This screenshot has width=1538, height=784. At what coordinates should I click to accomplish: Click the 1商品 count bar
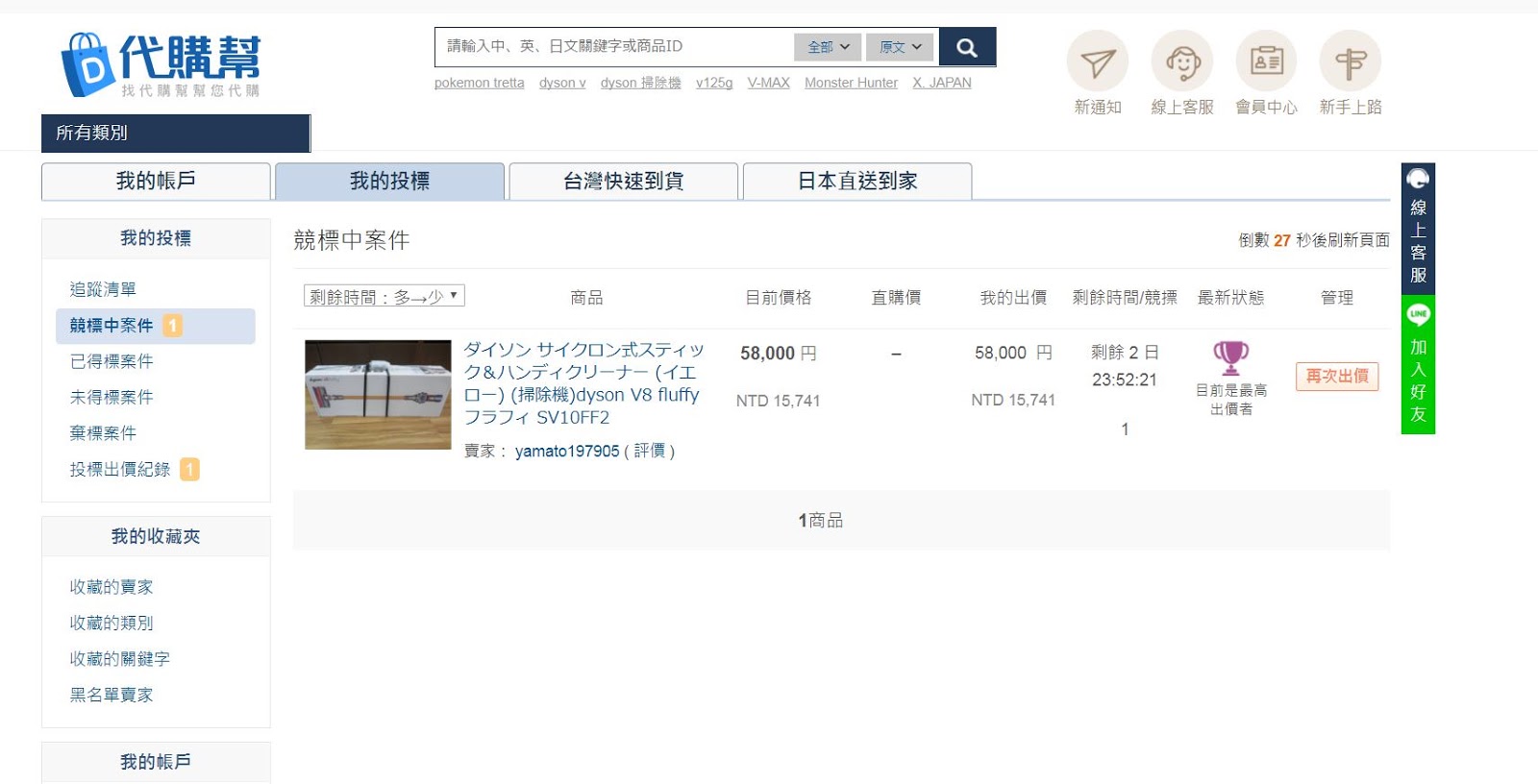841,520
